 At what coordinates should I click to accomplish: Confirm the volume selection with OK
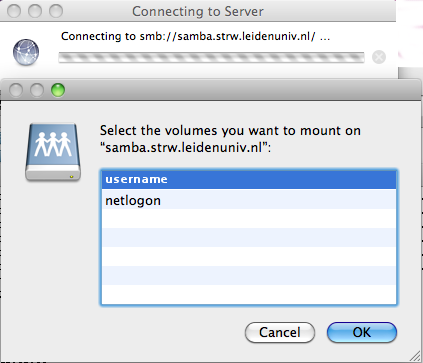[x=362, y=333]
